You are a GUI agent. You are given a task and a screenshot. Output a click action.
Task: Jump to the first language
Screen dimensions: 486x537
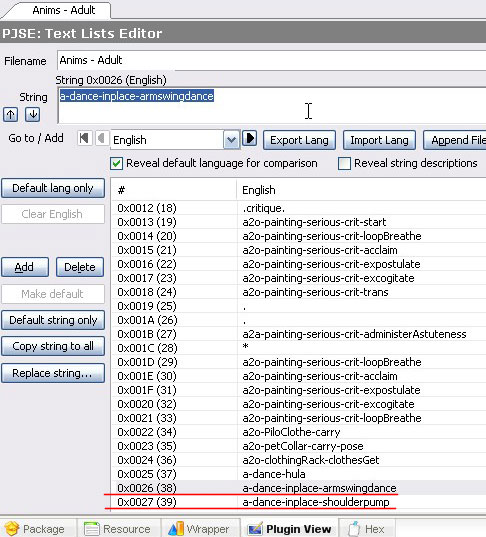[x=84, y=139]
